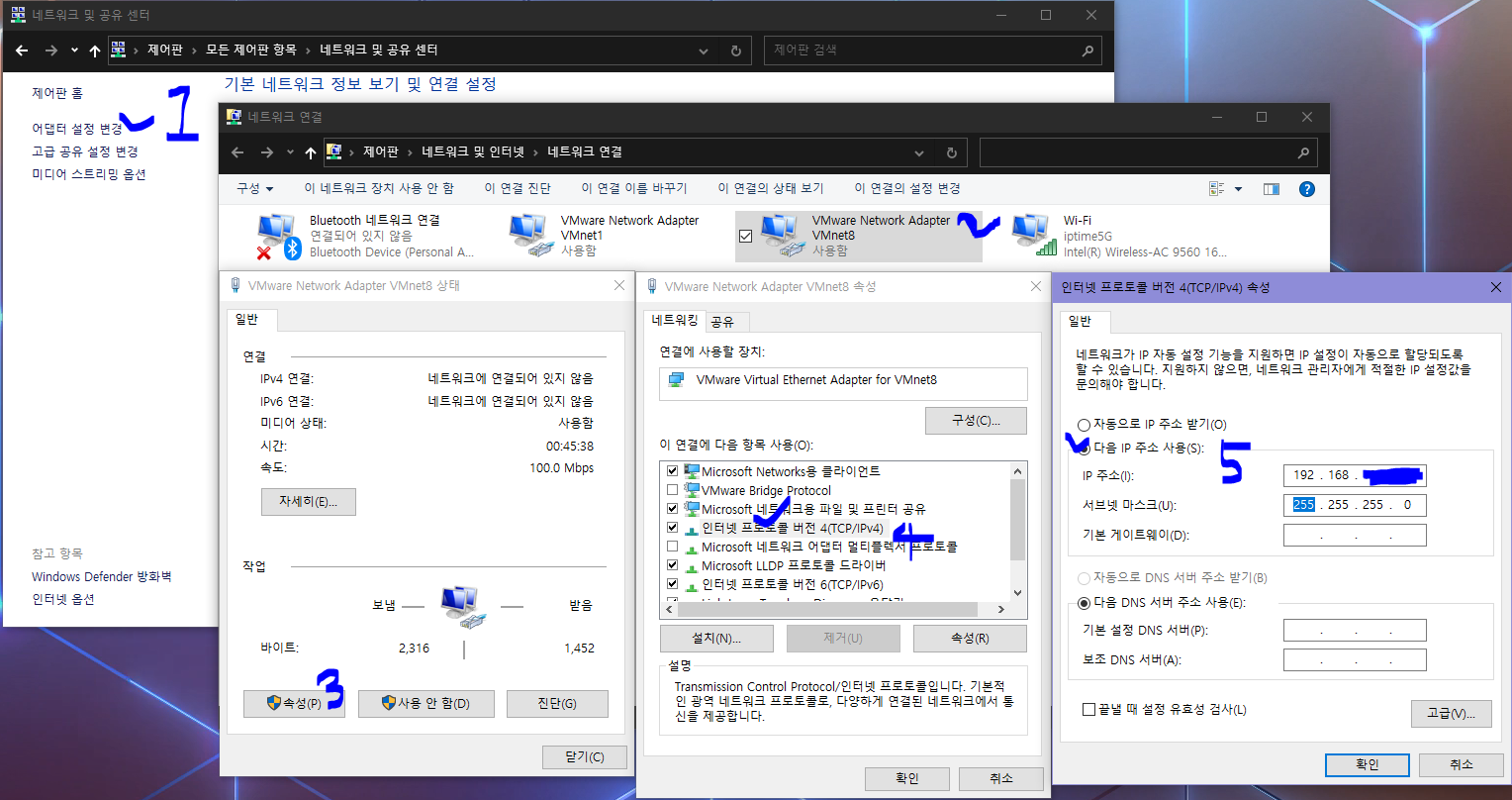Open Network Connections help question mark
The width and height of the screenshot is (1512, 800).
tap(1306, 188)
